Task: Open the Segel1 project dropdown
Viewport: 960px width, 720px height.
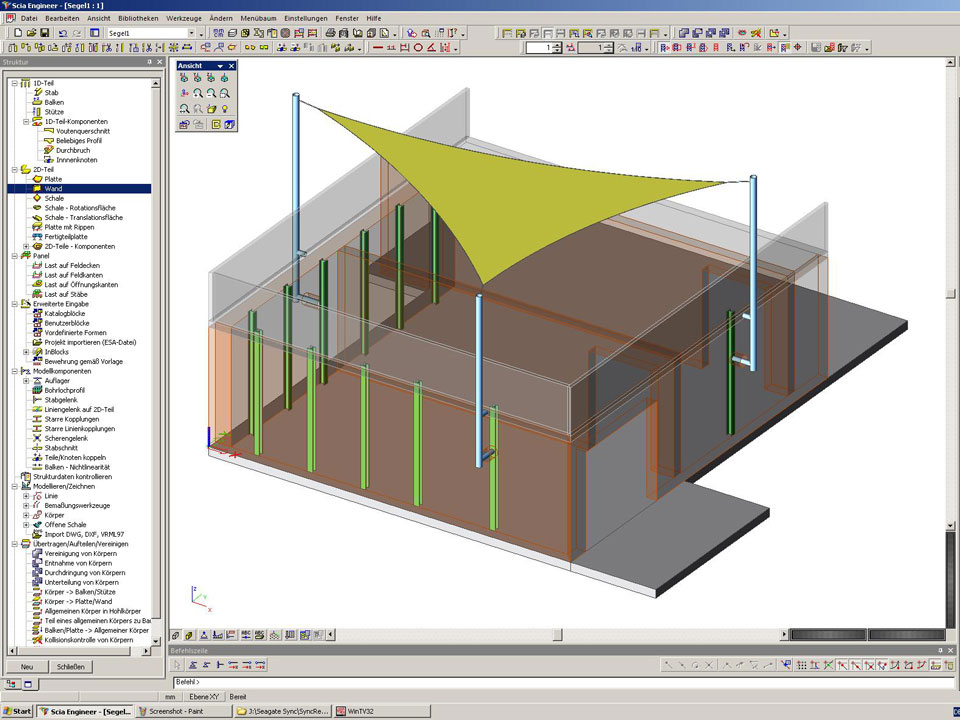Action: coord(192,33)
